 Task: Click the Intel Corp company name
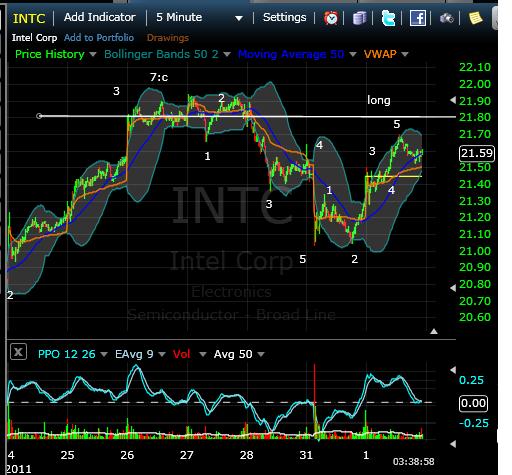coord(34,38)
